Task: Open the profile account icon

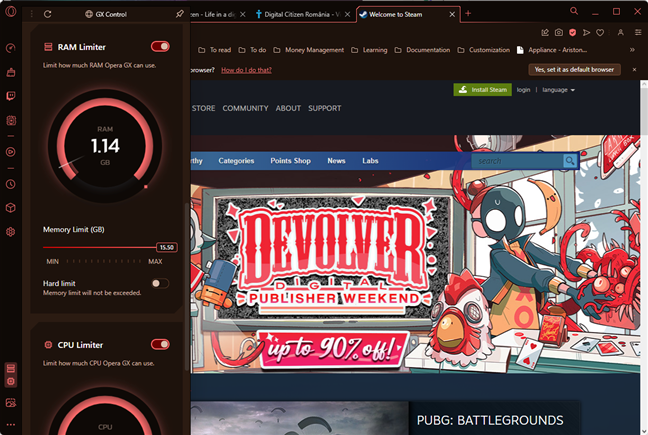Action: (620, 32)
